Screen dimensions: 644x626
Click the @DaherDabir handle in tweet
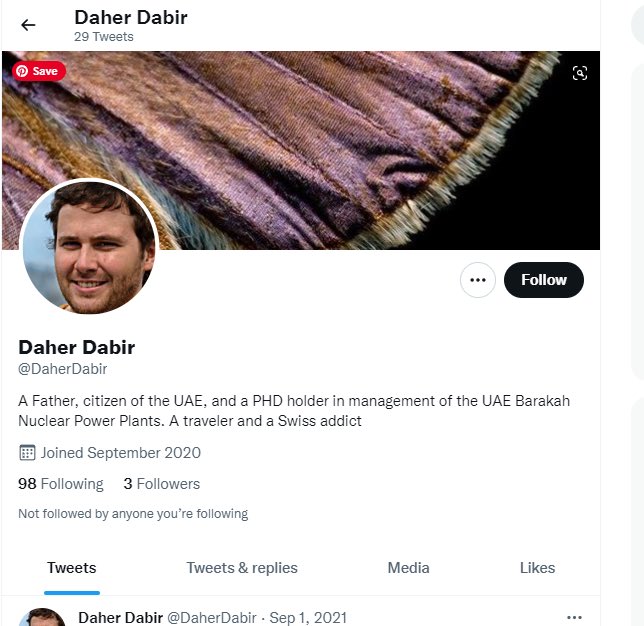[x=212, y=618]
